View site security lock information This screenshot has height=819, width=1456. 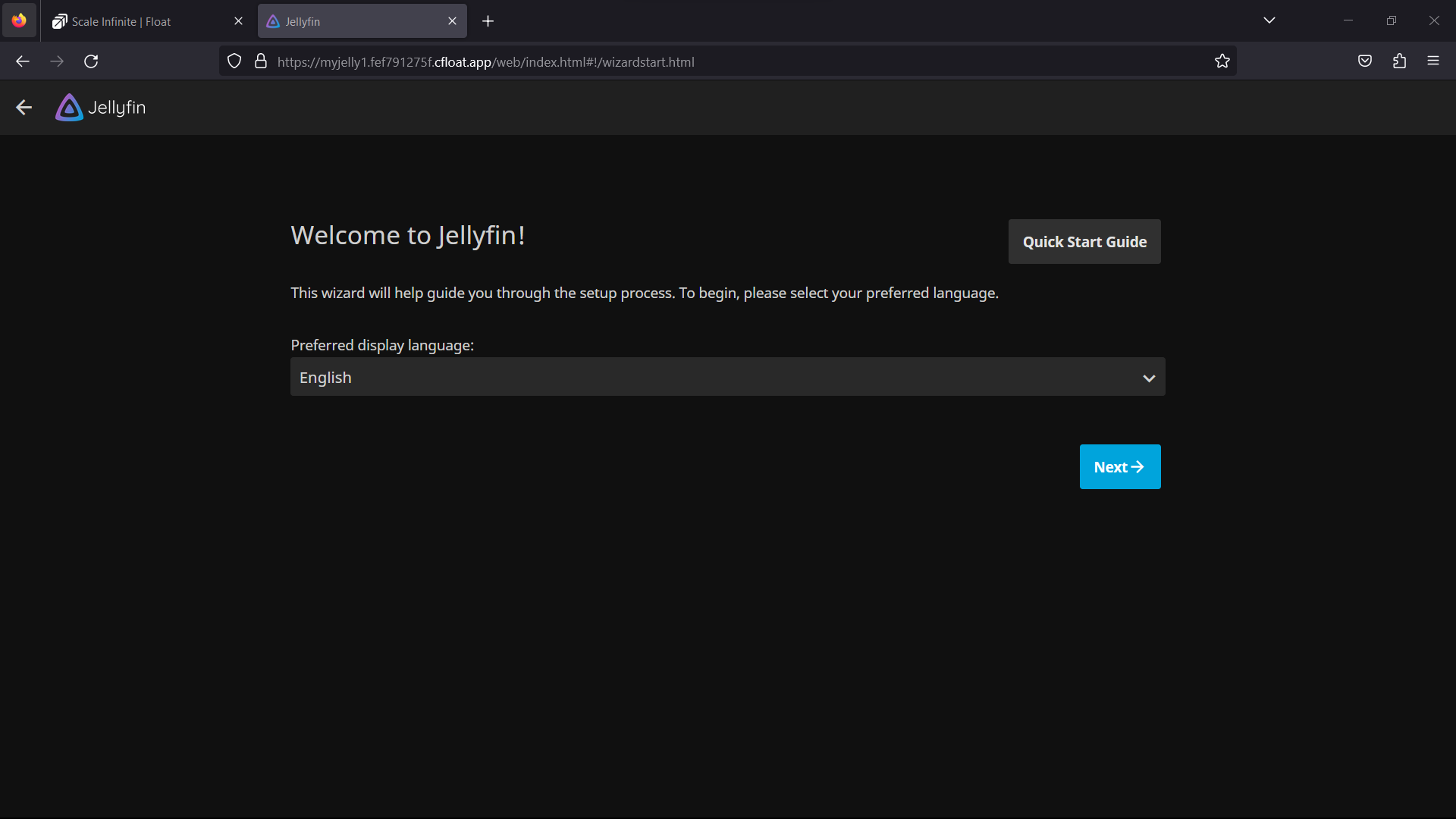[261, 61]
